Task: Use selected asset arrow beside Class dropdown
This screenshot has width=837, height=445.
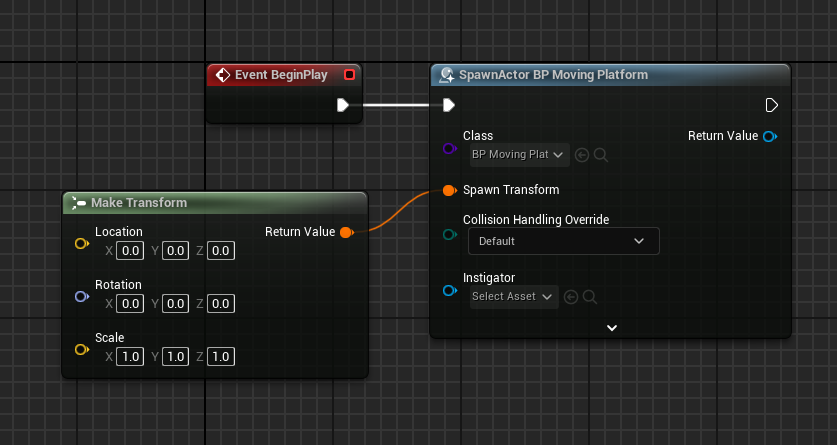Action: tap(582, 155)
